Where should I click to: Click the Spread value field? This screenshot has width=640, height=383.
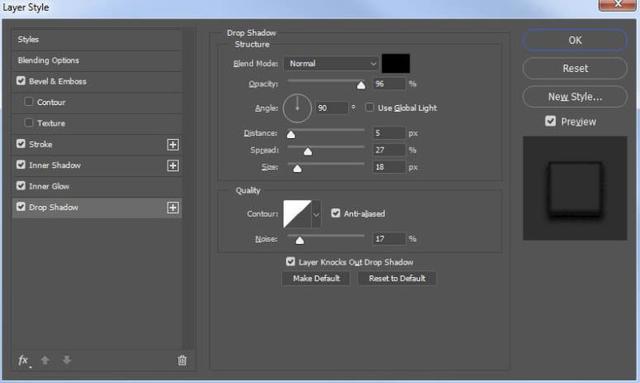coord(389,150)
